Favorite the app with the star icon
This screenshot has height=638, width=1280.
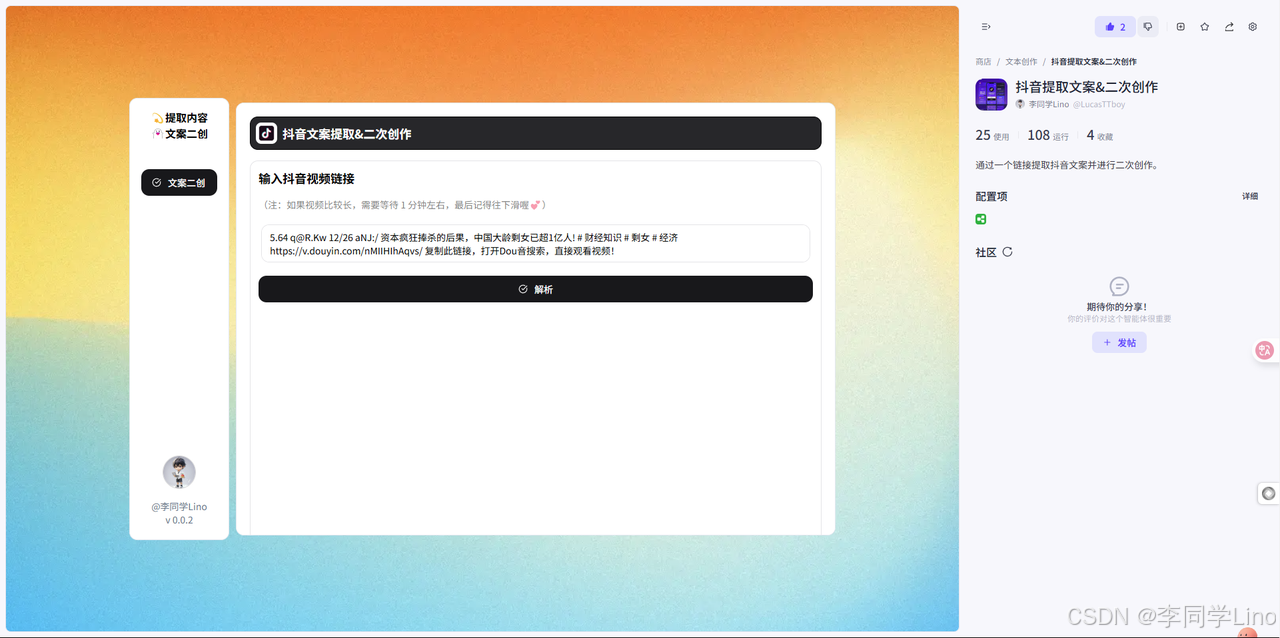1205,27
